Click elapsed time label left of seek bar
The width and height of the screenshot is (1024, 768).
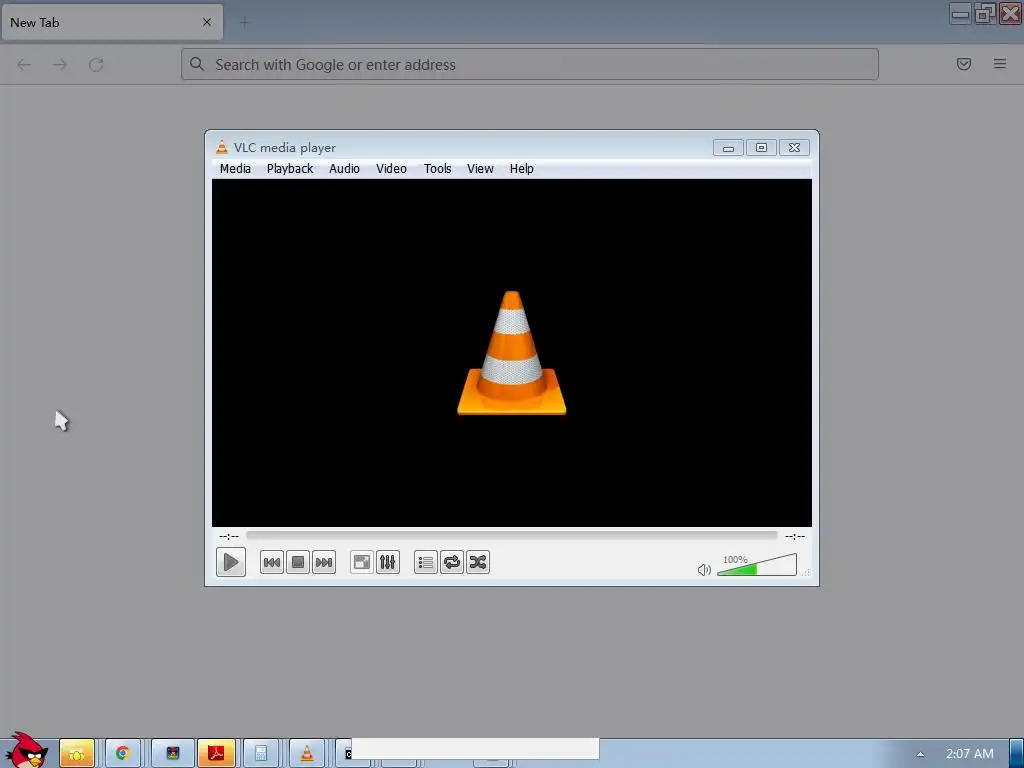(x=229, y=536)
